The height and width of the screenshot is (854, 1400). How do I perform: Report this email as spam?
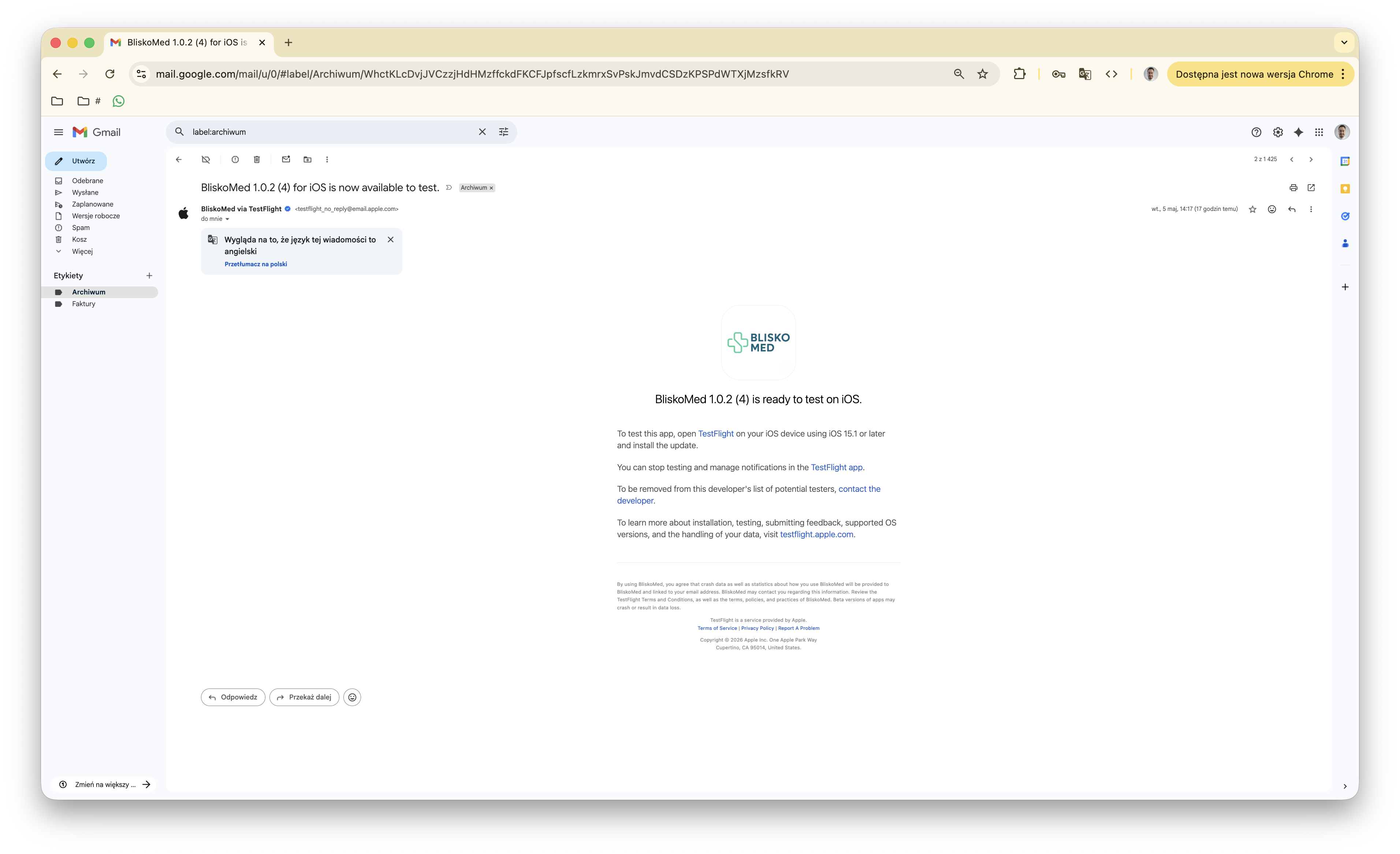(x=235, y=160)
